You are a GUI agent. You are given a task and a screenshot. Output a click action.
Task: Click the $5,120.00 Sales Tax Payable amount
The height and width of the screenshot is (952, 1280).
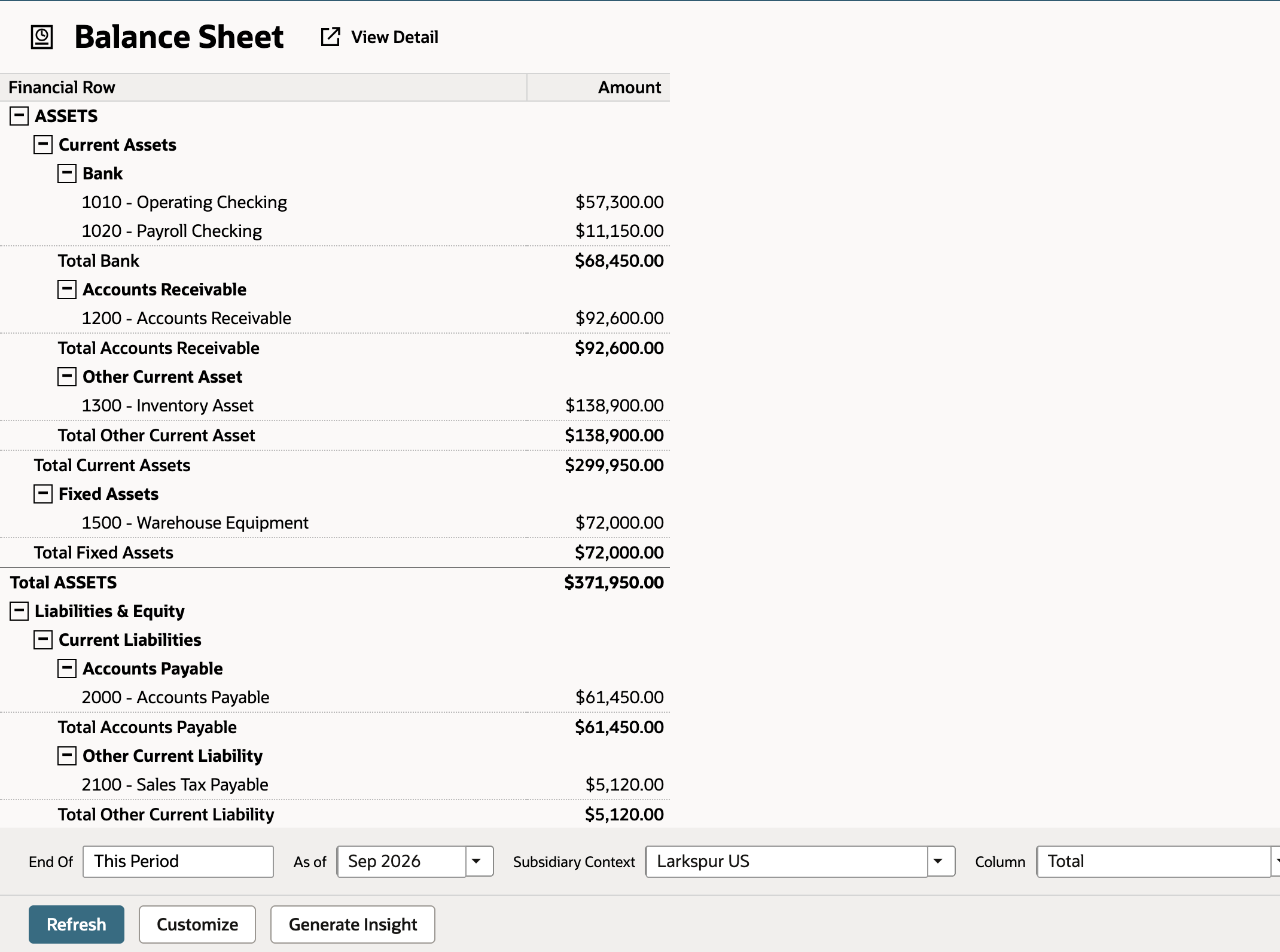pos(624,785)
